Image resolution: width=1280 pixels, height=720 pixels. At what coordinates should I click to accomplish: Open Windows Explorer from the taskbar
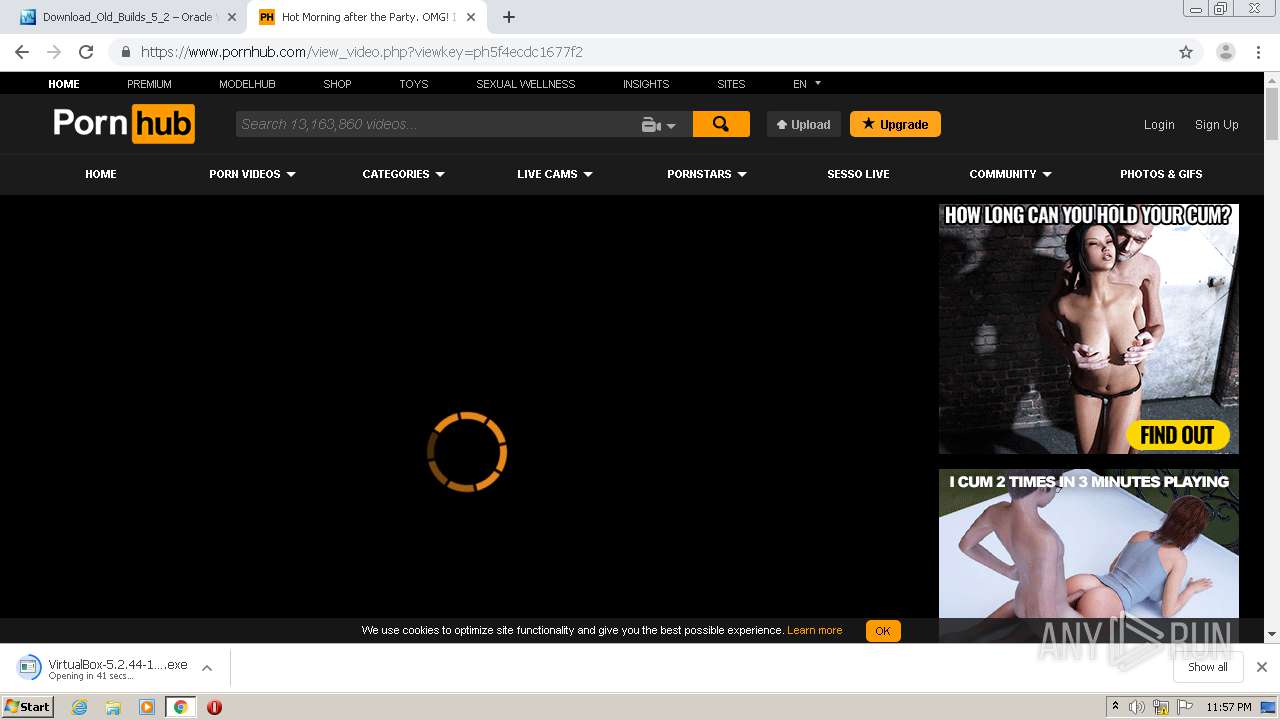pos(113,707)
